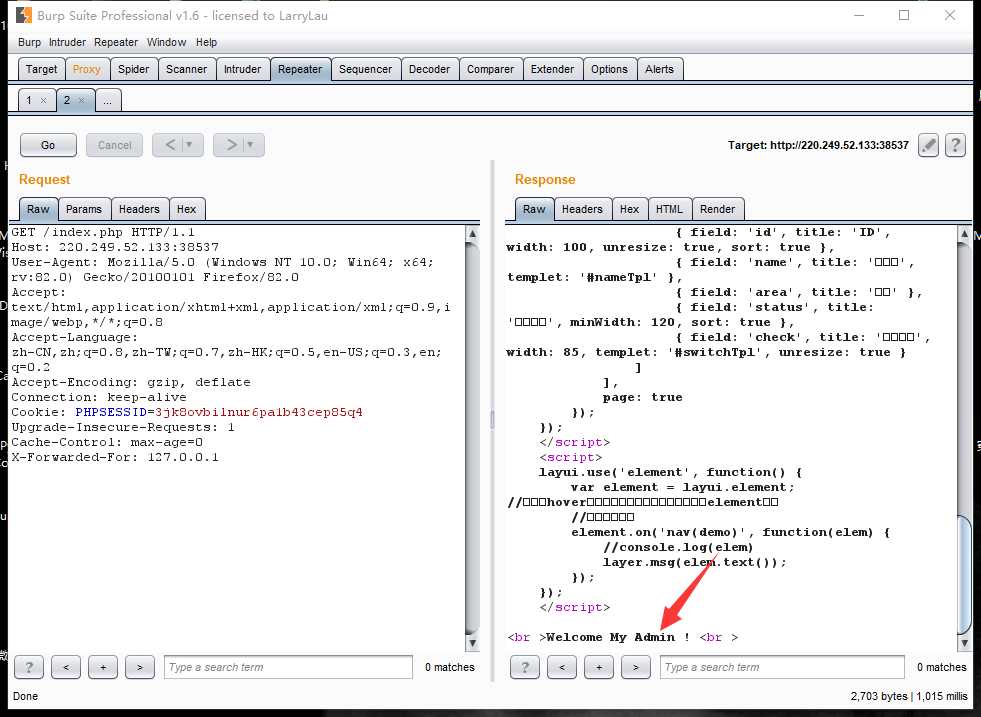Click the PHPSESSID cookie value
Screen dimensions: 981x717
tap(259, 412)
